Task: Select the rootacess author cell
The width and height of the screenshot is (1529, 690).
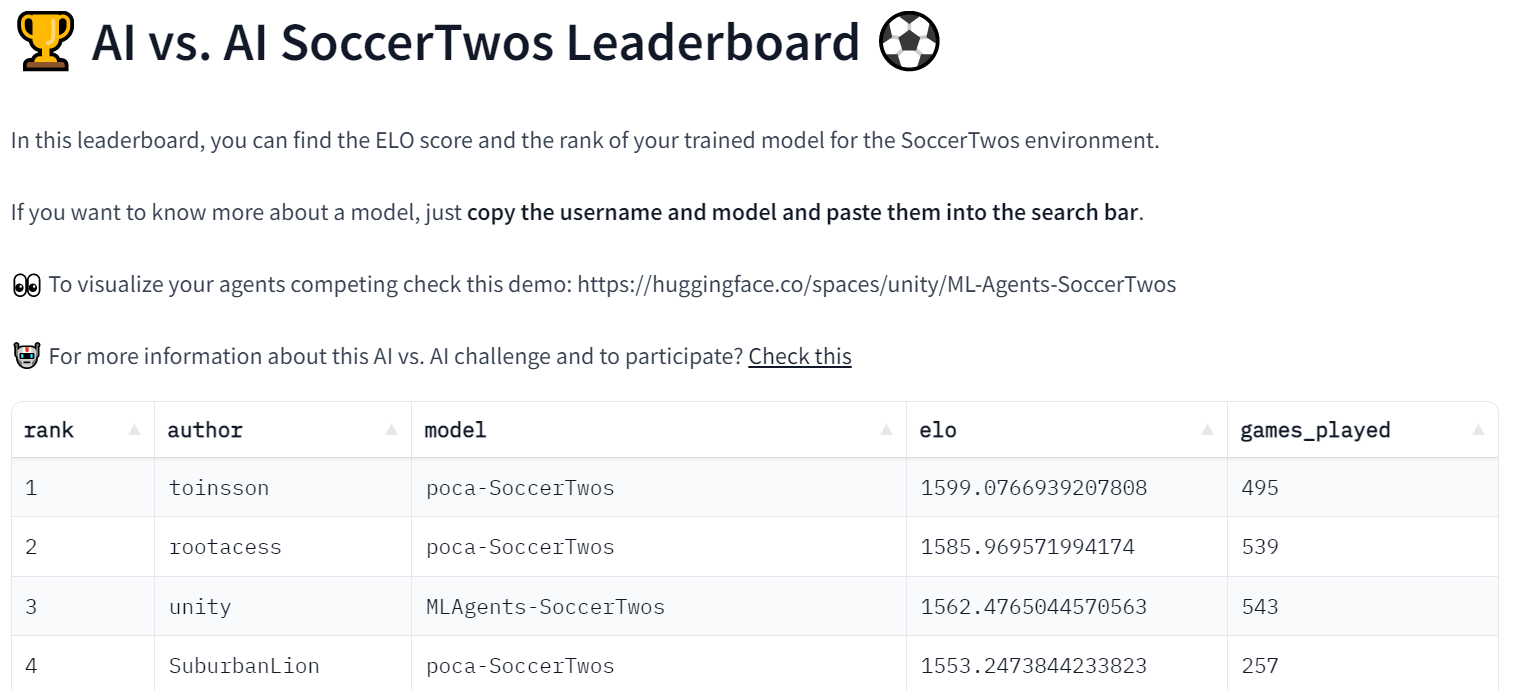Action: pos(225,546)
